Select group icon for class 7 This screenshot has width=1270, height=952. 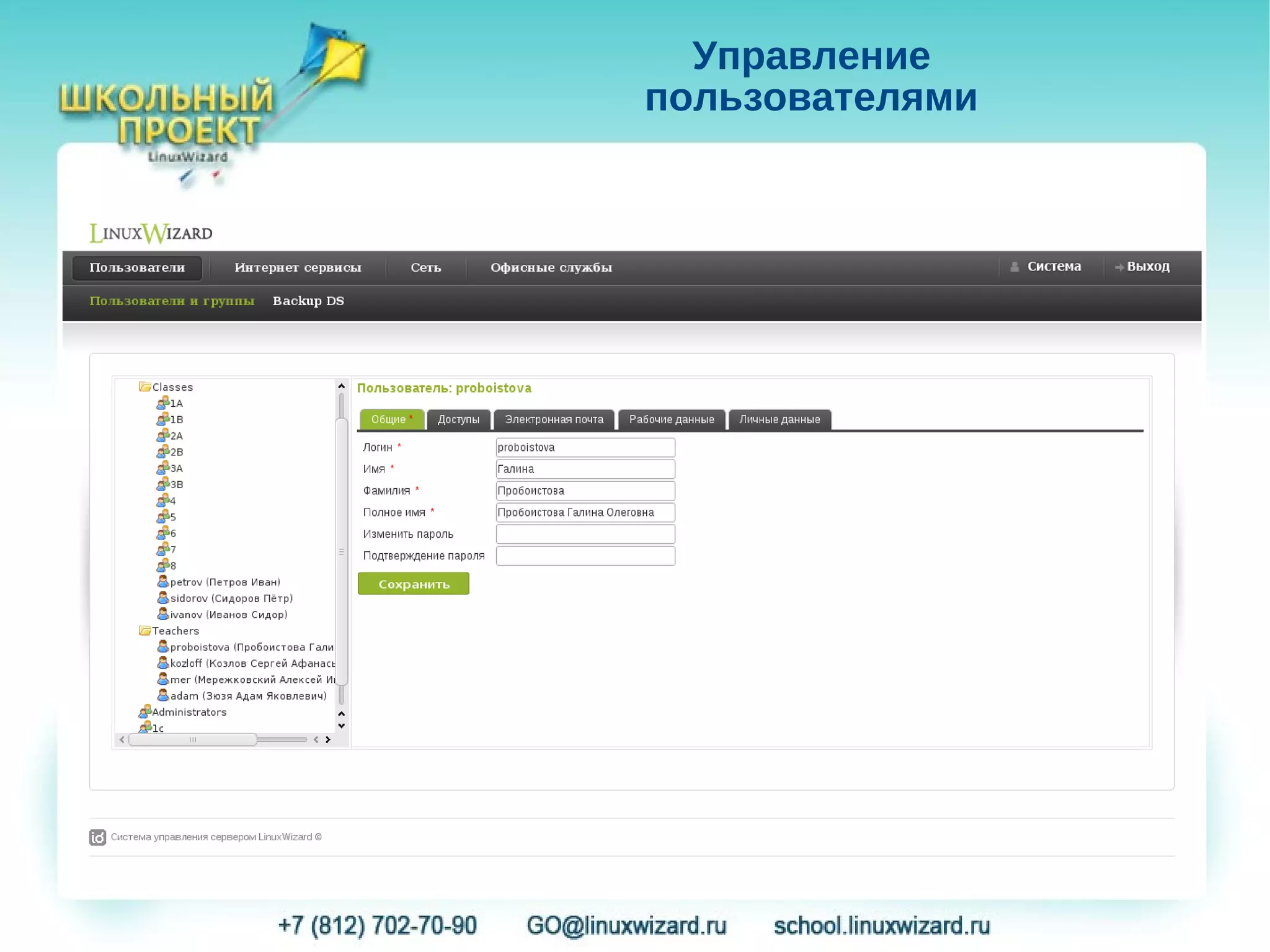163,549
